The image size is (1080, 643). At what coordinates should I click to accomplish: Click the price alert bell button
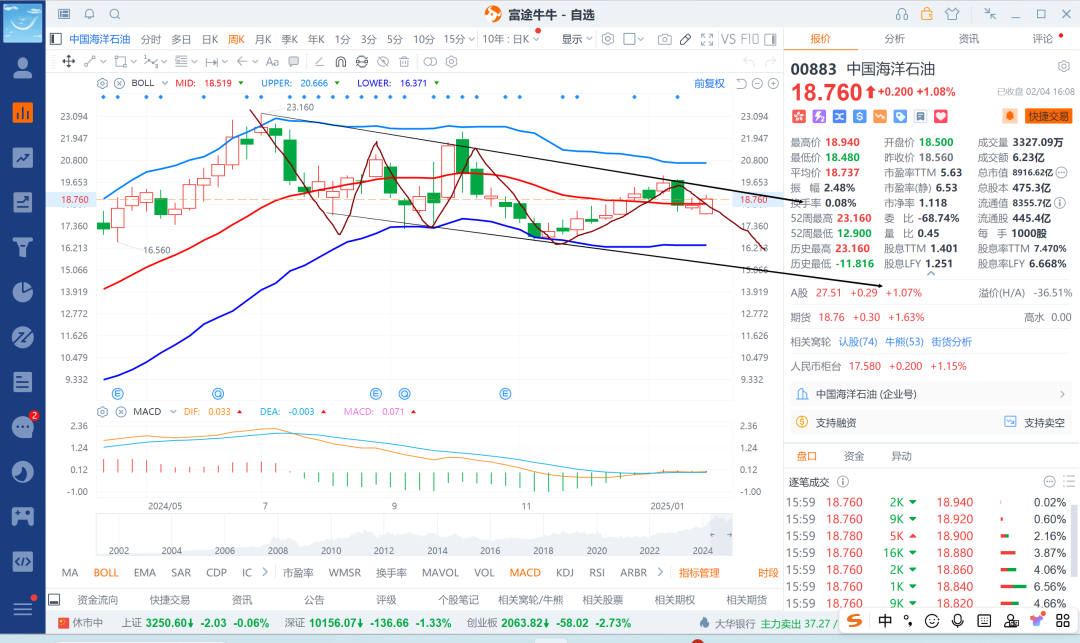(1009, 116)
